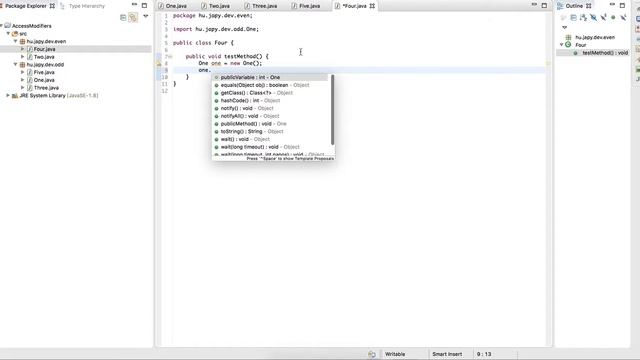Screen dimensions: 640x360
Task: Collapse all in Package Explorer toolbar
Action: coord(123,18)
